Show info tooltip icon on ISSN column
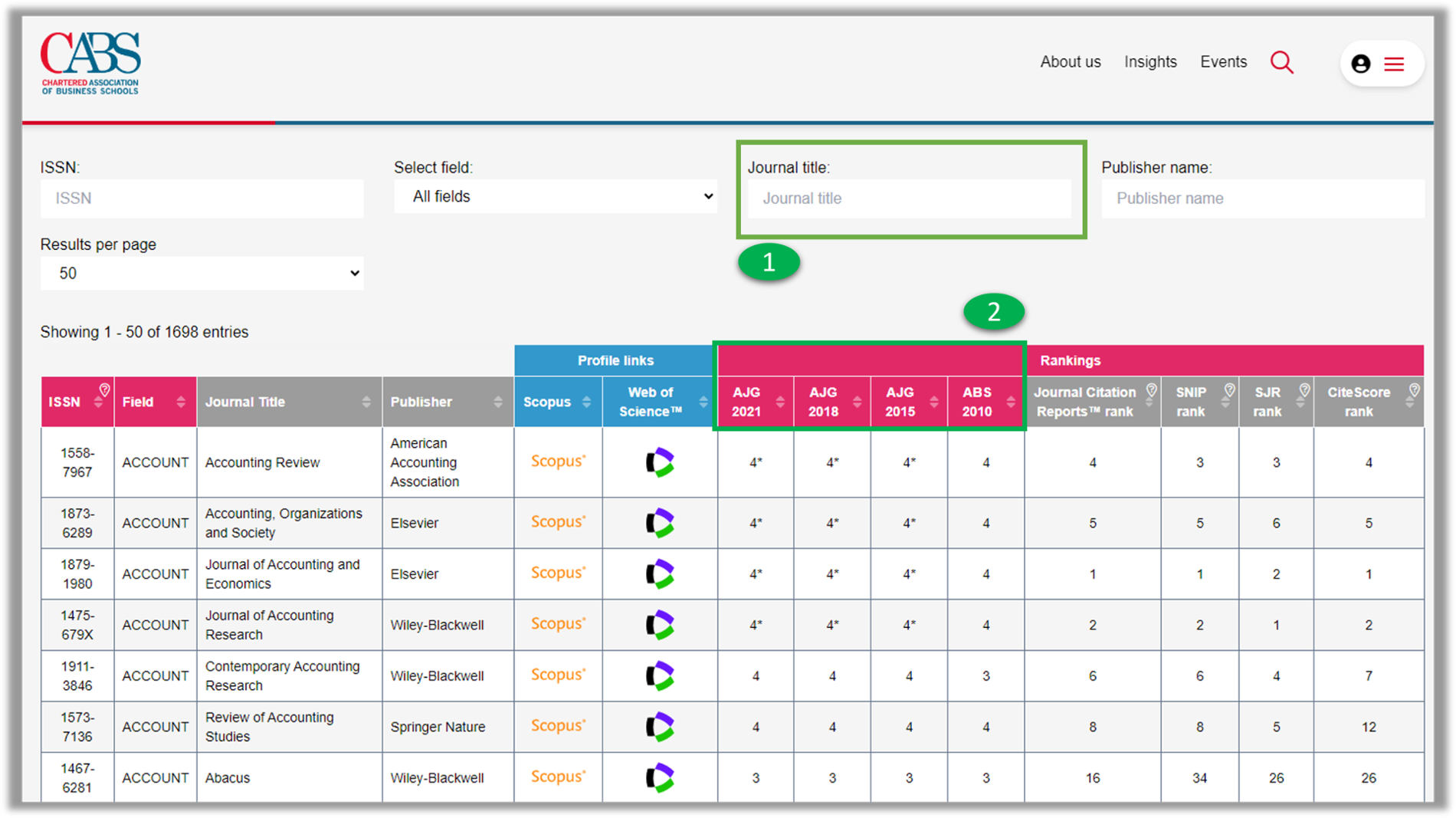Image resolution: width=1456 pixels, height=818 pixels. pos(105,390)
